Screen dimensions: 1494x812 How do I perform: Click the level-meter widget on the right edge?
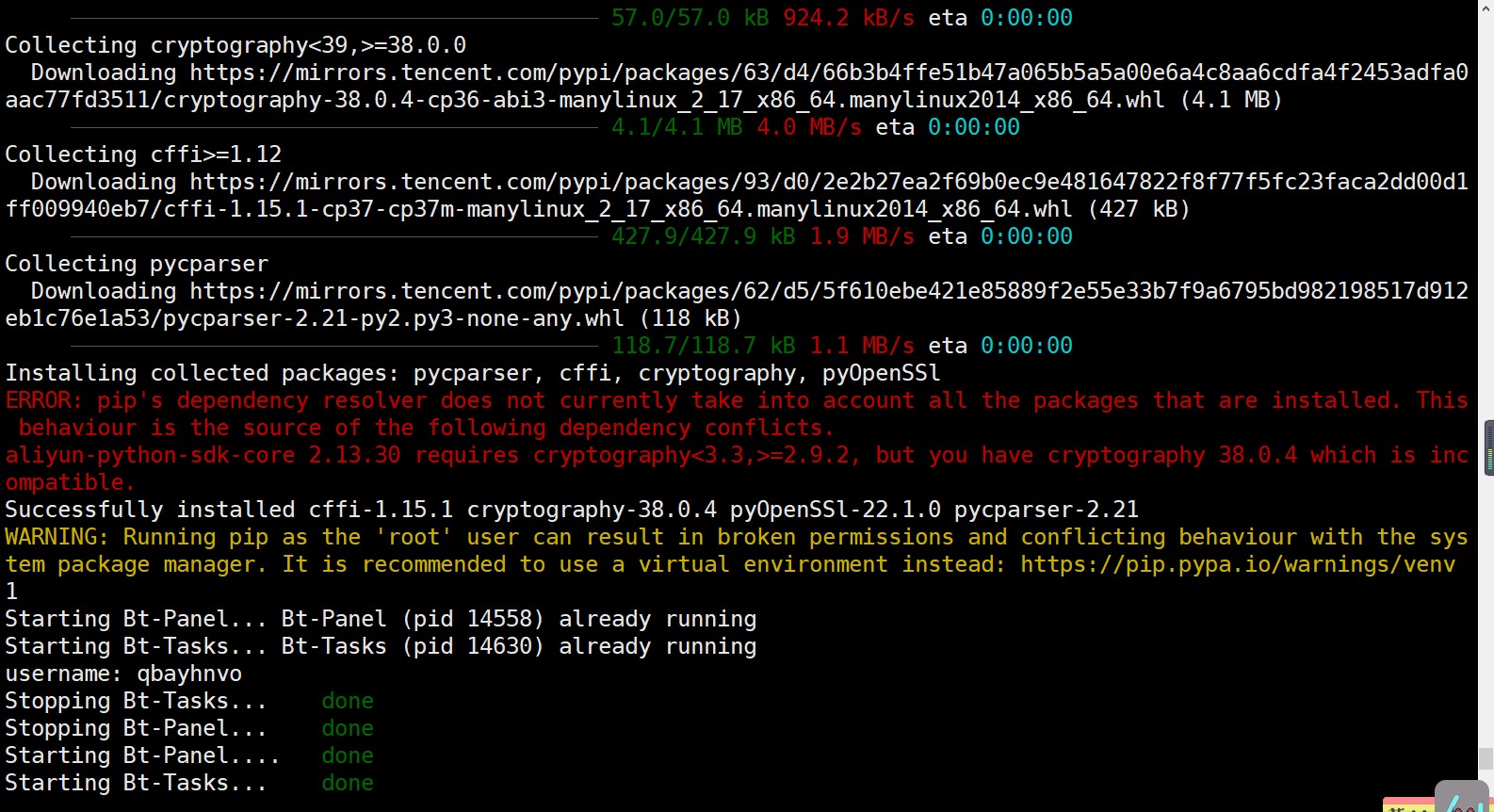[1488, 448]
